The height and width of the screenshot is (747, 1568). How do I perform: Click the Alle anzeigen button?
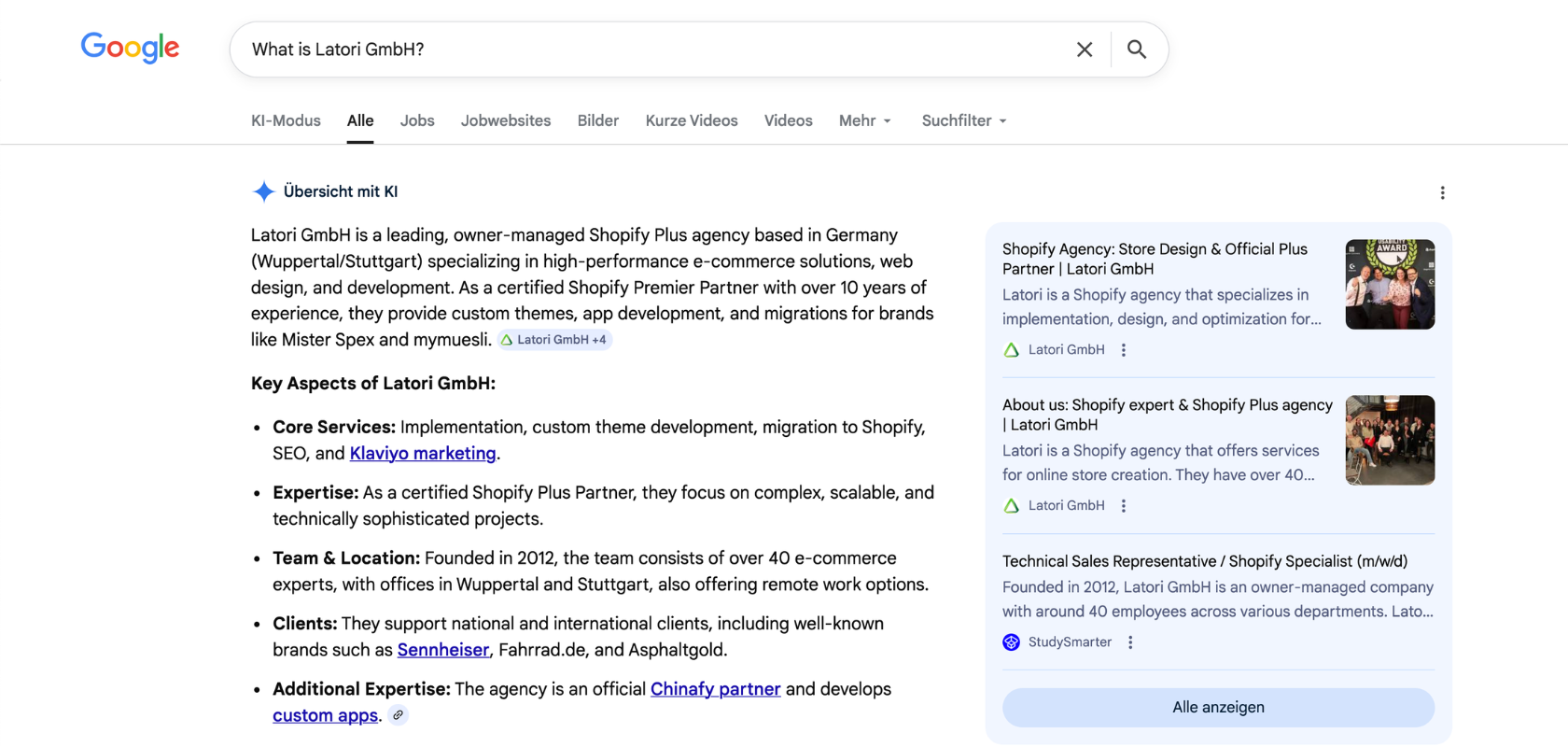[1218, 708]
